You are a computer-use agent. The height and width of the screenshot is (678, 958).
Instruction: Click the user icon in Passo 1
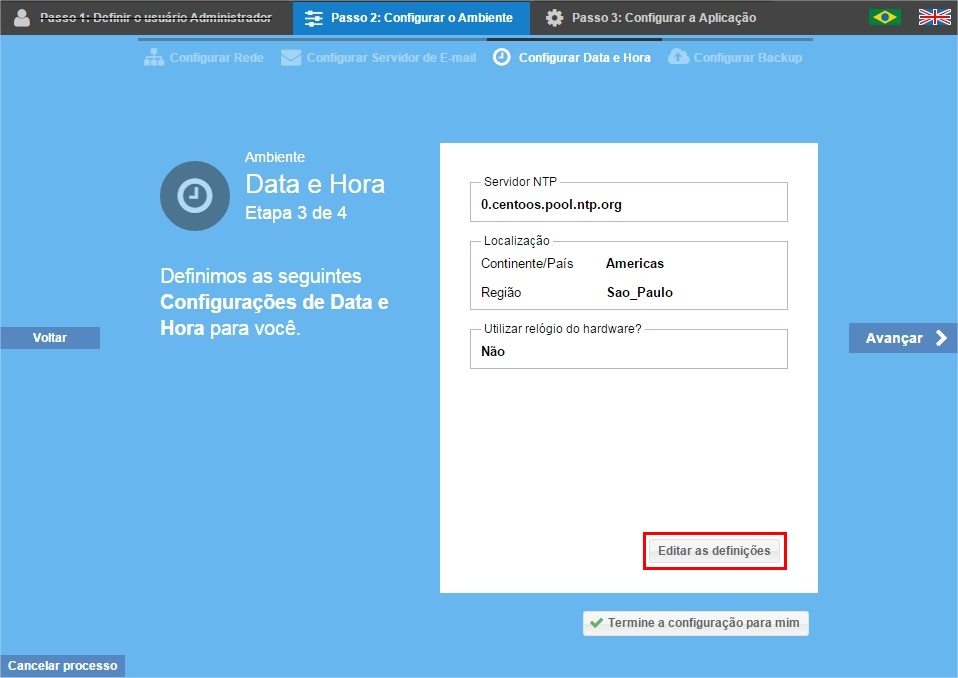tap(22, 17)
